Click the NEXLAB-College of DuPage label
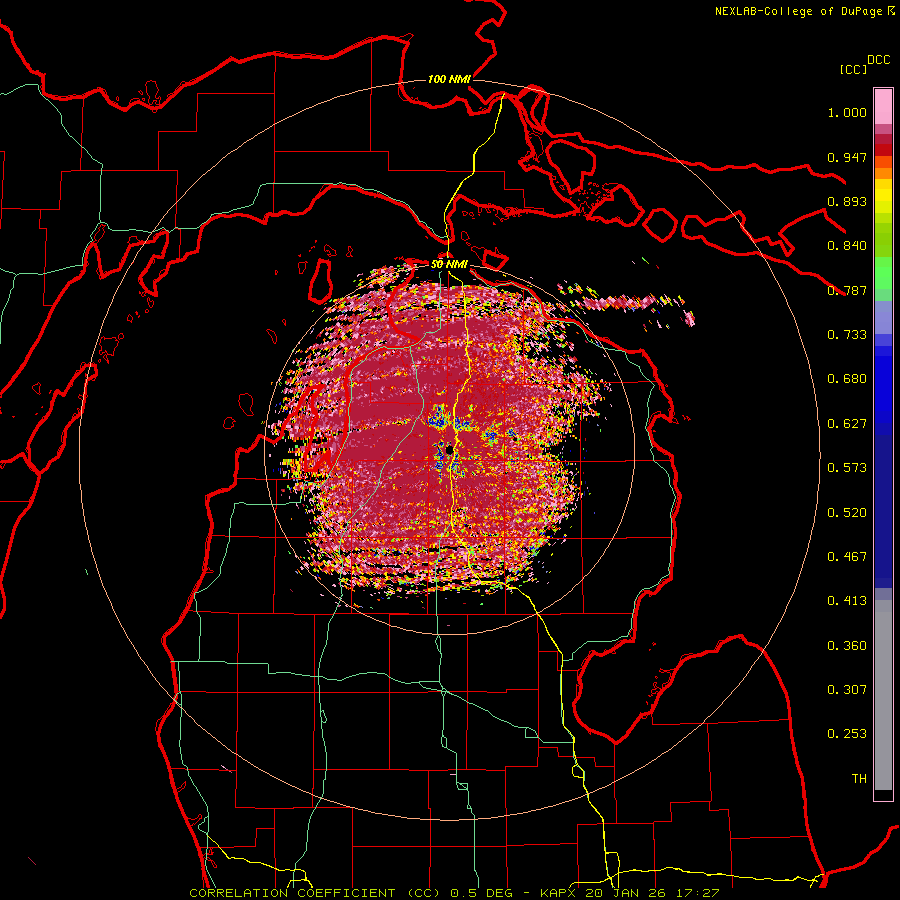 click(798, 11)
